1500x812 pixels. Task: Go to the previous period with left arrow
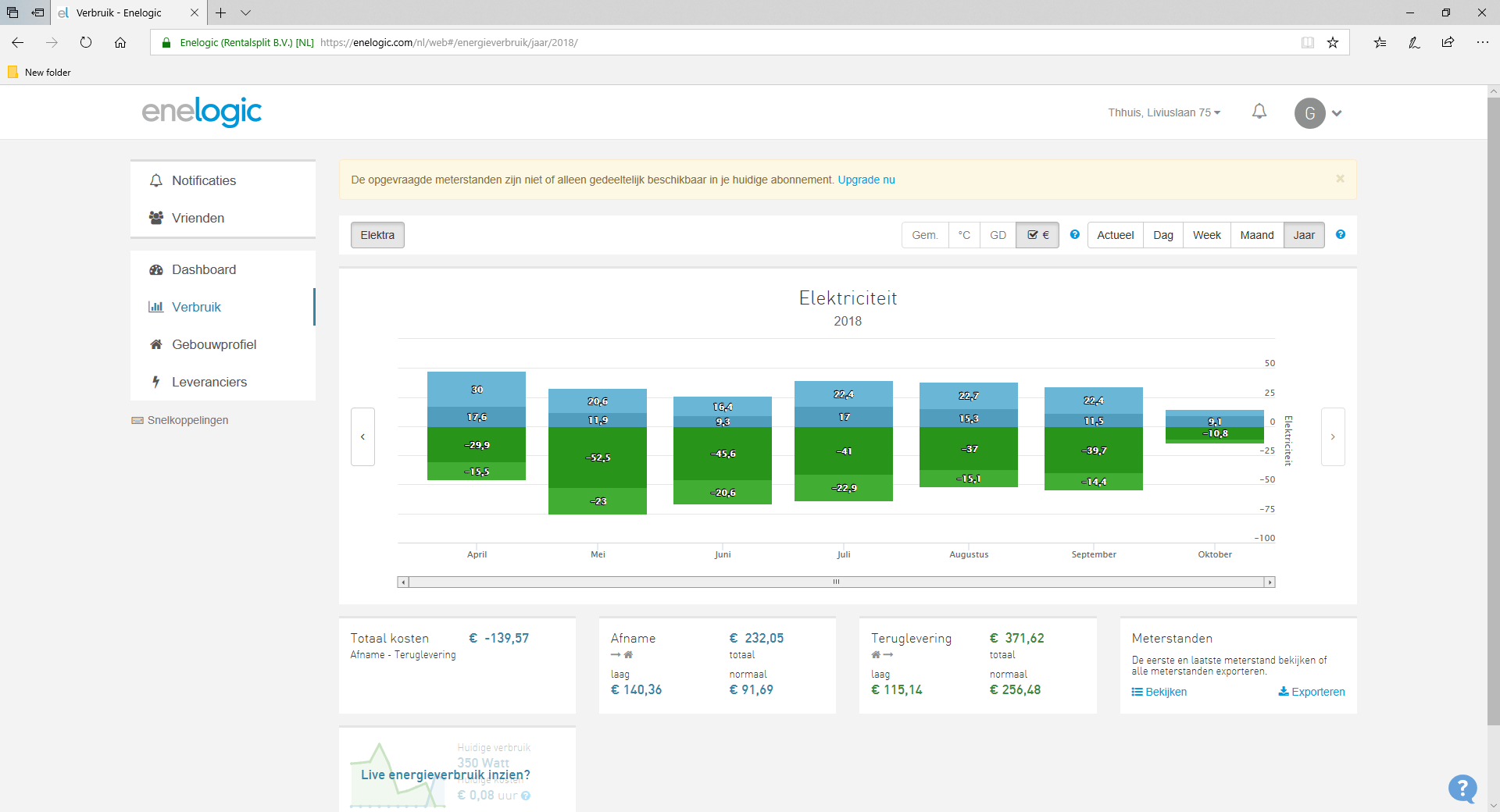coord(362,436)
